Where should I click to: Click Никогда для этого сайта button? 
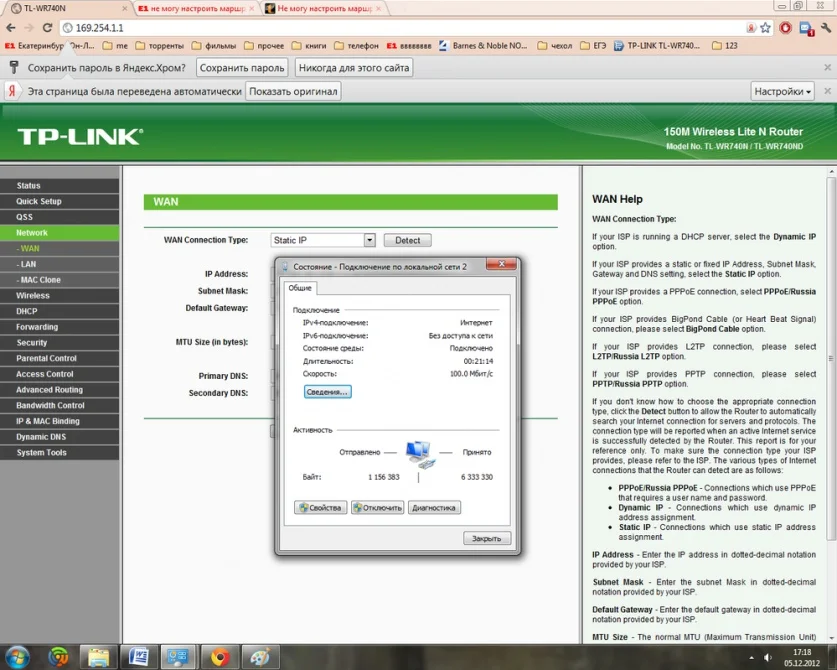(x=354, y=68)
